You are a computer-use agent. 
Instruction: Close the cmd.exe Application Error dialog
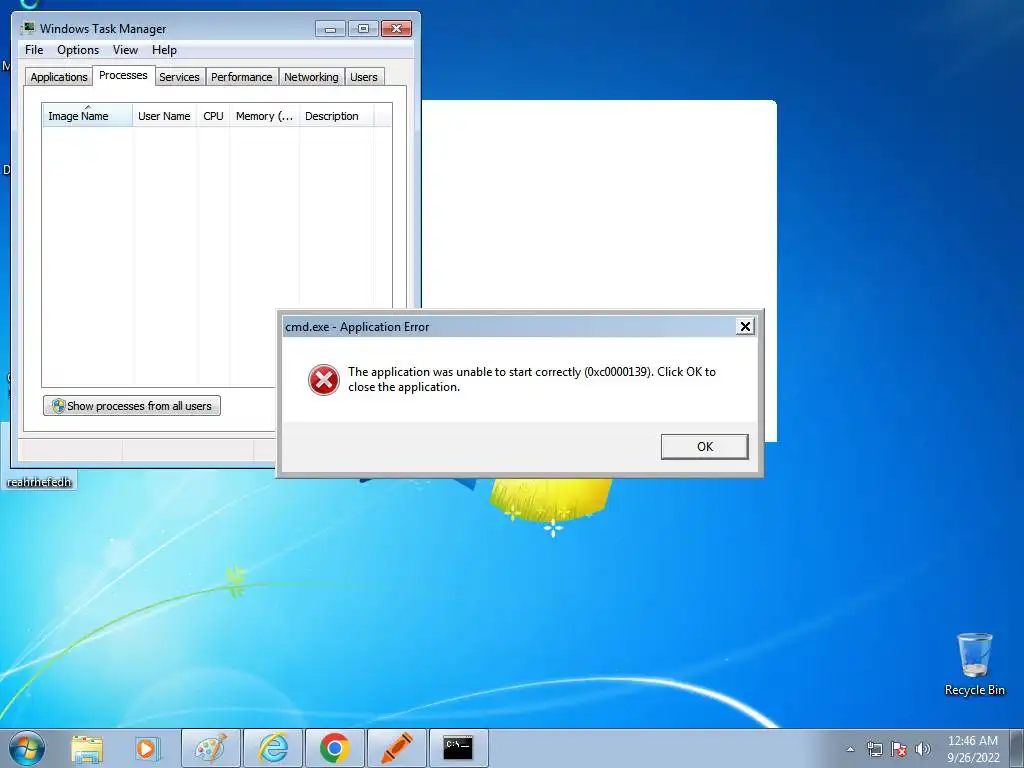click(745, 327)
